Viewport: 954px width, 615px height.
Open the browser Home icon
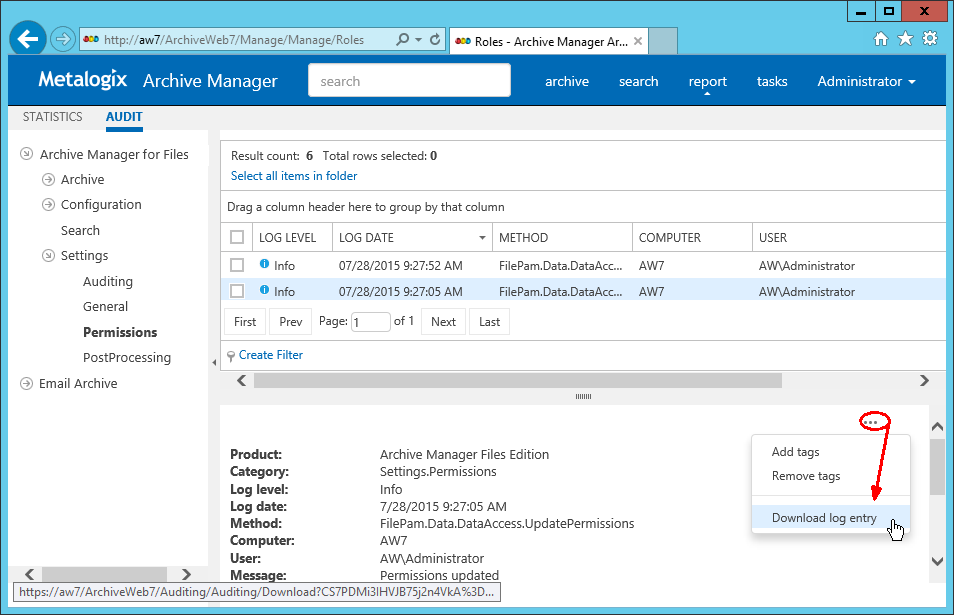[x=881, y=39]
